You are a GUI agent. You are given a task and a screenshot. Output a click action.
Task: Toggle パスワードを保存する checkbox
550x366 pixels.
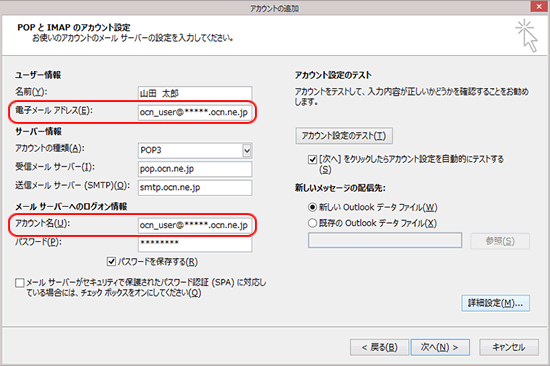[x=111, y=261]
